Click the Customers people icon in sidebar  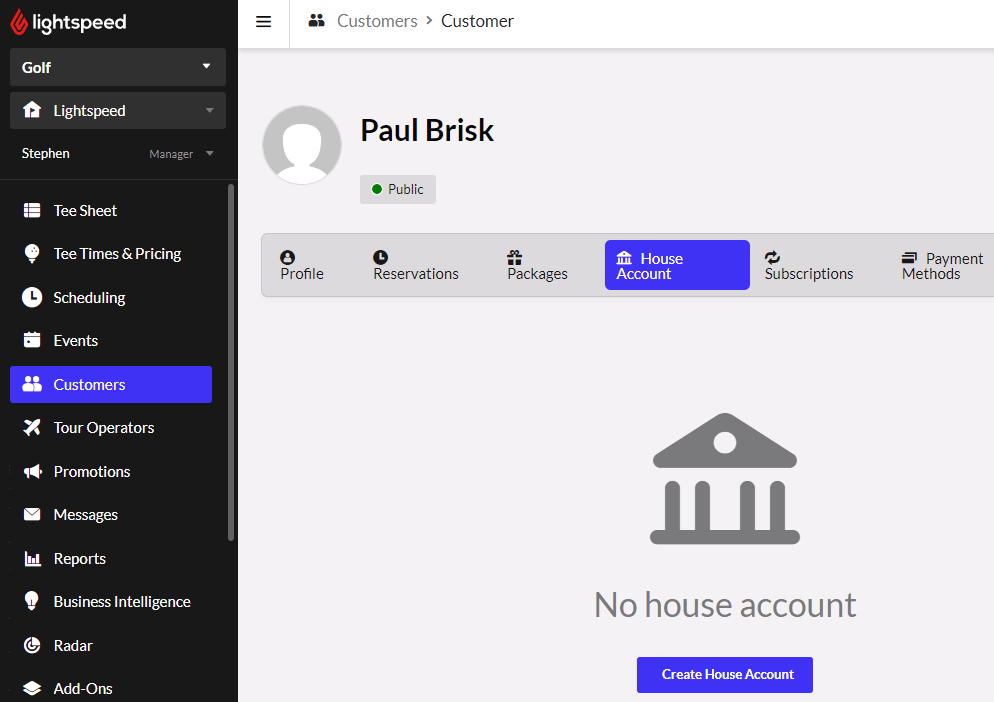(x=32, y=384)
